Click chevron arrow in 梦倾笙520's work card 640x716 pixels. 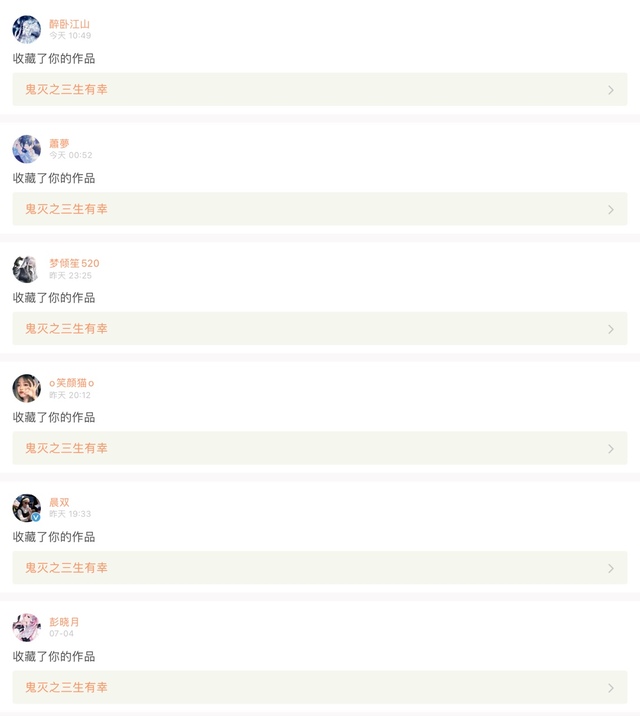pyautogui.click(x=611, y=329)
